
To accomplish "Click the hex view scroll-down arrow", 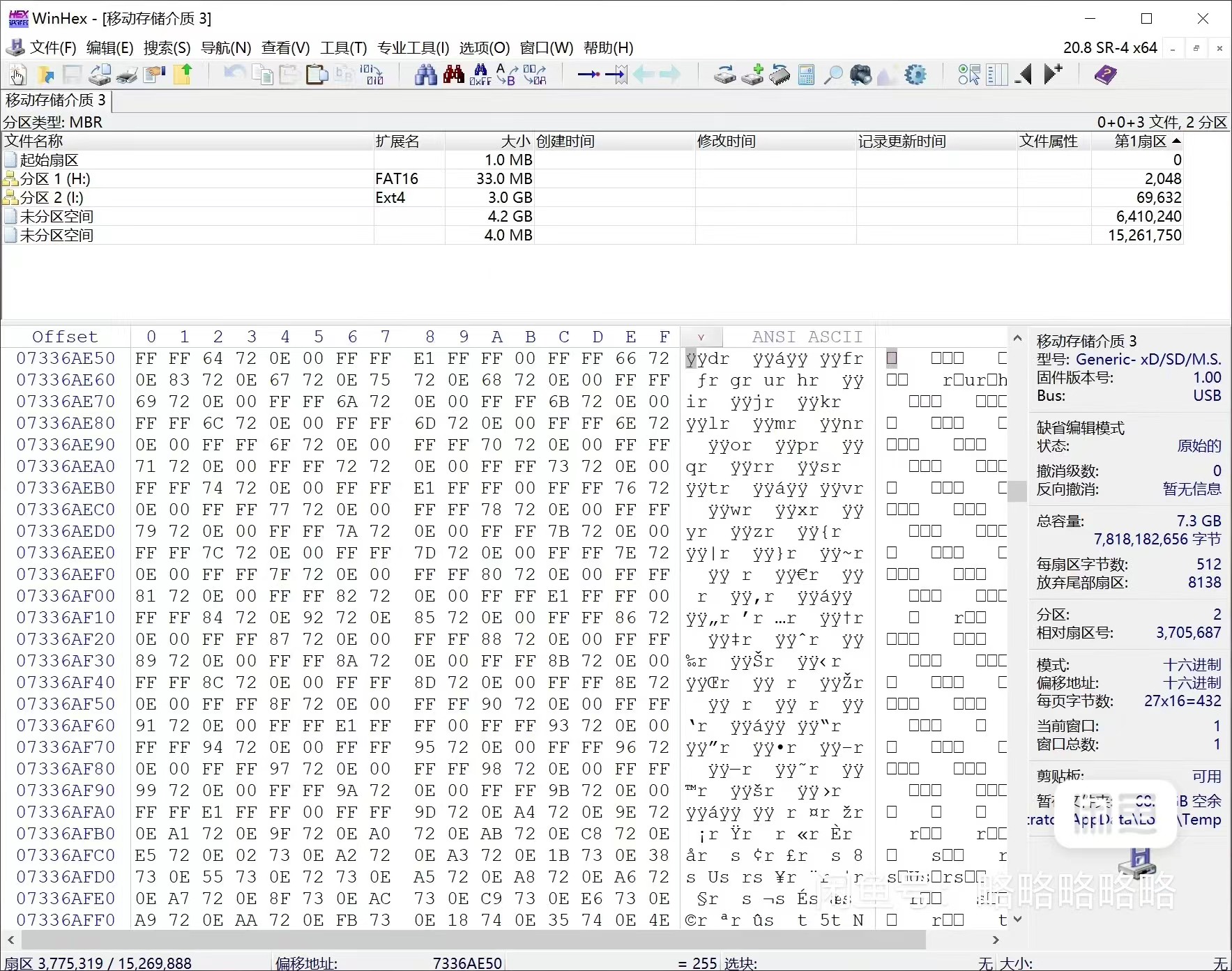I will click(1017, 919).
